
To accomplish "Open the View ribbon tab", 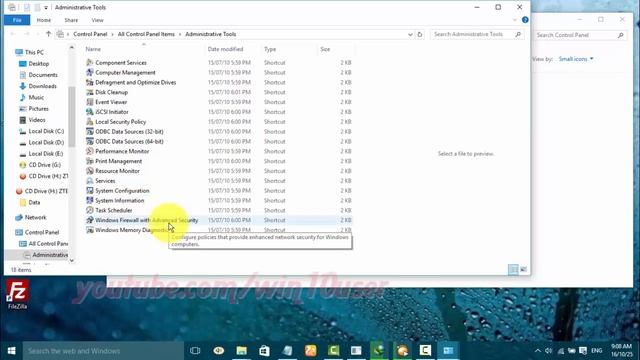I will point(97,20).
